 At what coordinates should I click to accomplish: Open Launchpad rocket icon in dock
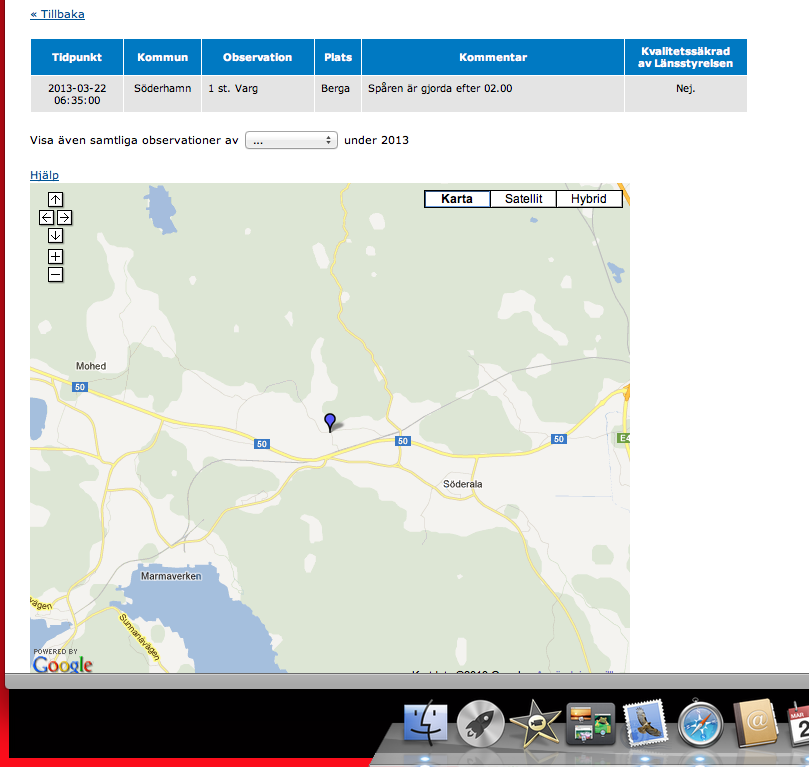(481, 724)
